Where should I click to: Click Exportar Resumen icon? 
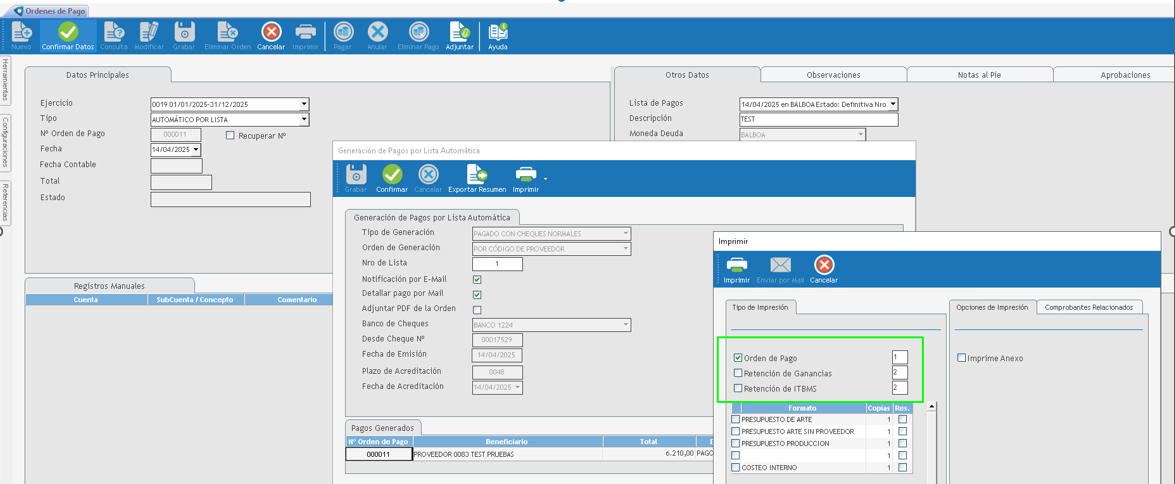tap(477, 178)
